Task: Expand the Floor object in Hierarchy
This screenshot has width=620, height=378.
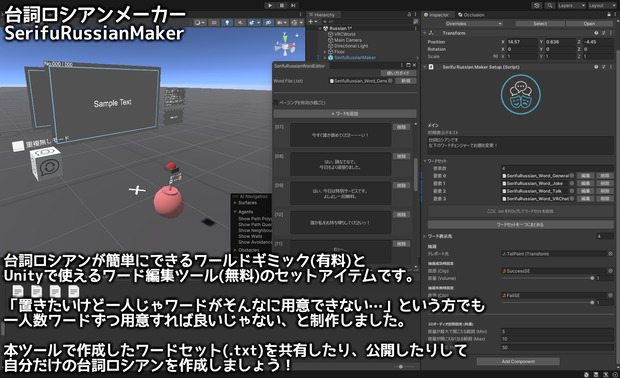Action: pos(325,52)
